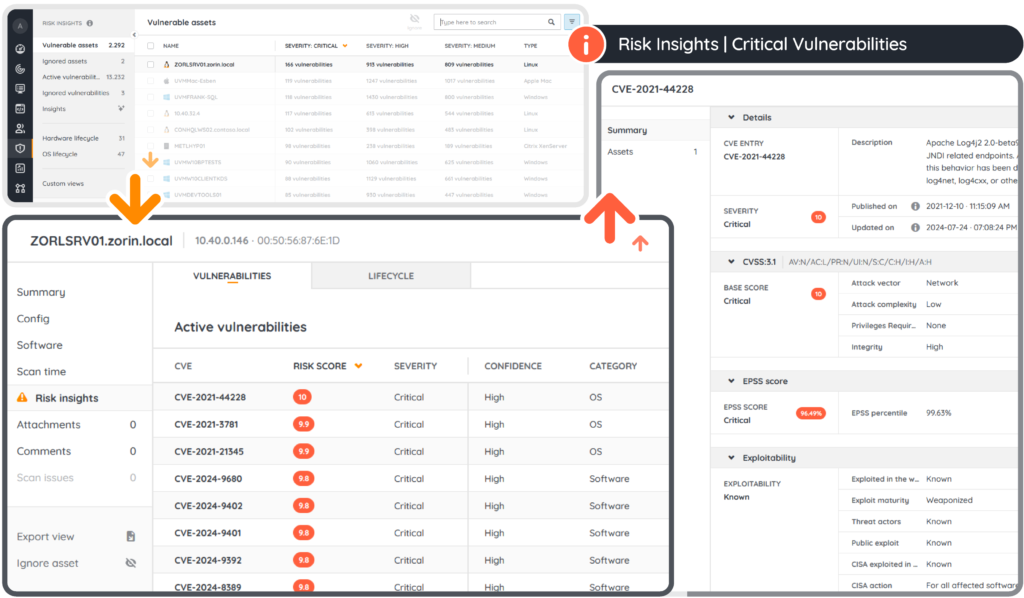Open Custom views in the Risk Insights menu
Image resolution: width=1024 pixels, height=598 pixels.
click(x=64, y=184)
